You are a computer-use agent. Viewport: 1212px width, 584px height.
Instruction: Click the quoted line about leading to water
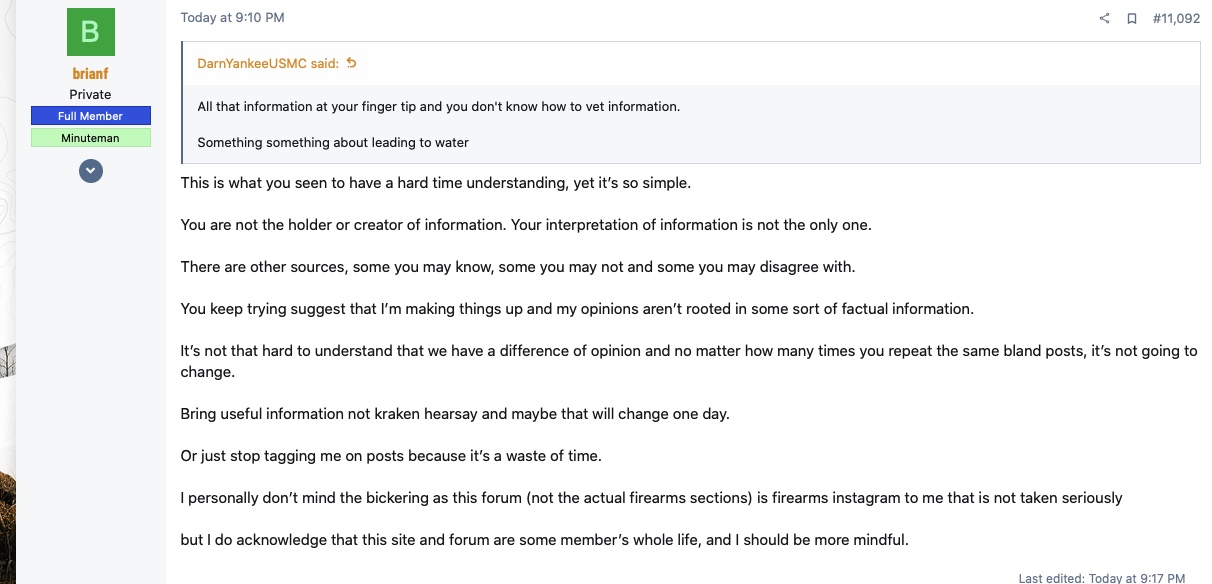[333, 142]
